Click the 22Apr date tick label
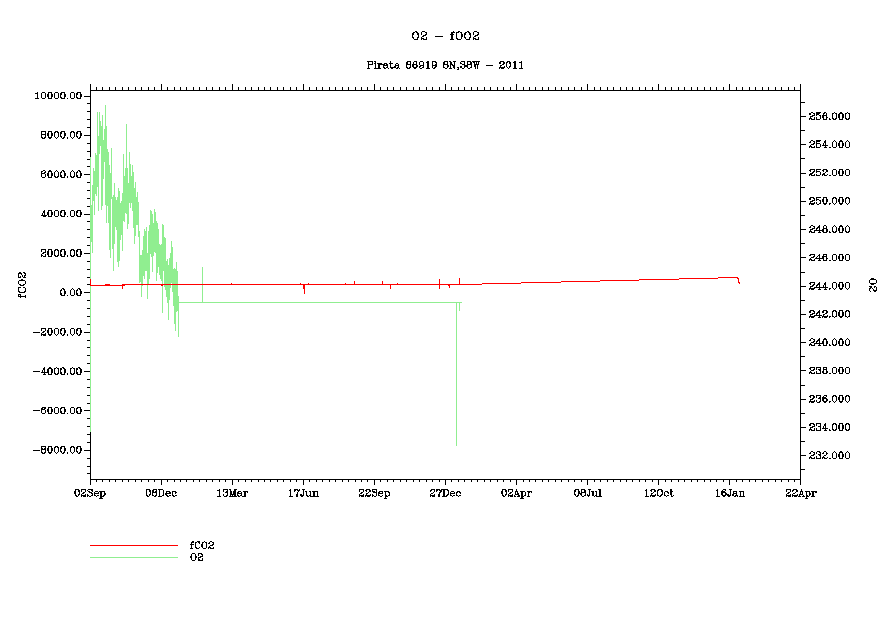Screen dimensions: 891x630 point(800,493)
